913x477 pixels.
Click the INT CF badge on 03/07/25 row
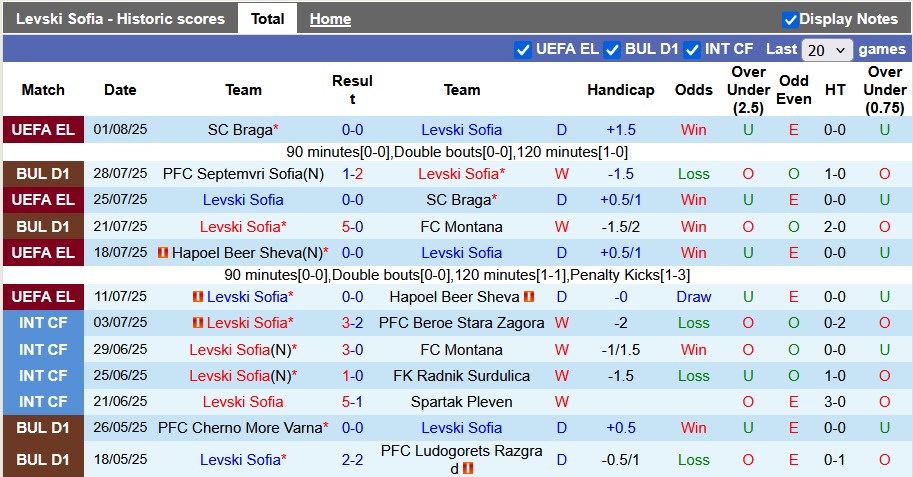pyautogui.click(x=43, y=323)
